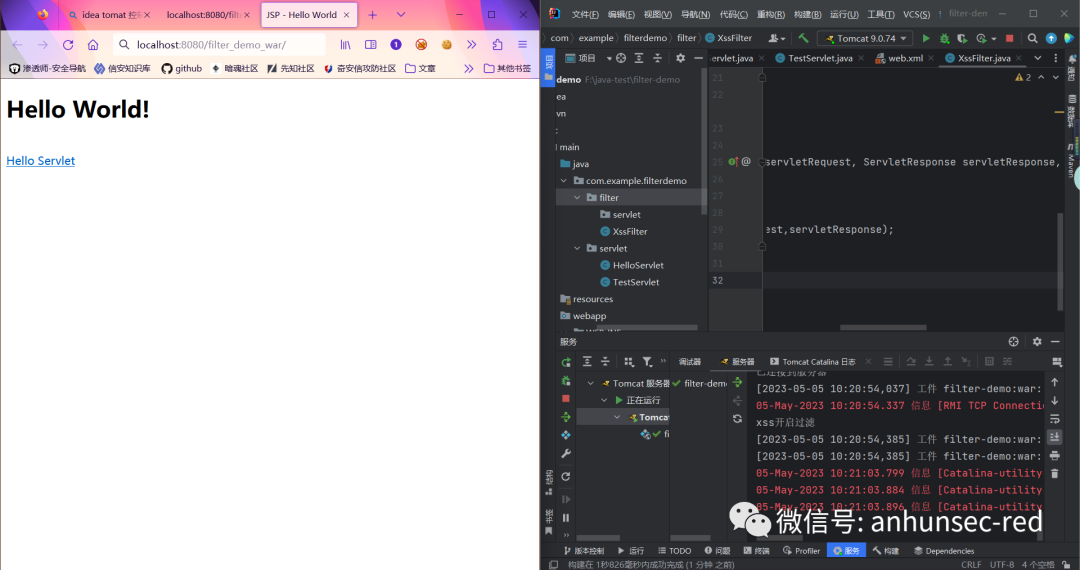Open the Profiler tool window
Image resolution: width=1080 pixels, height=570 pixels.
802,551
